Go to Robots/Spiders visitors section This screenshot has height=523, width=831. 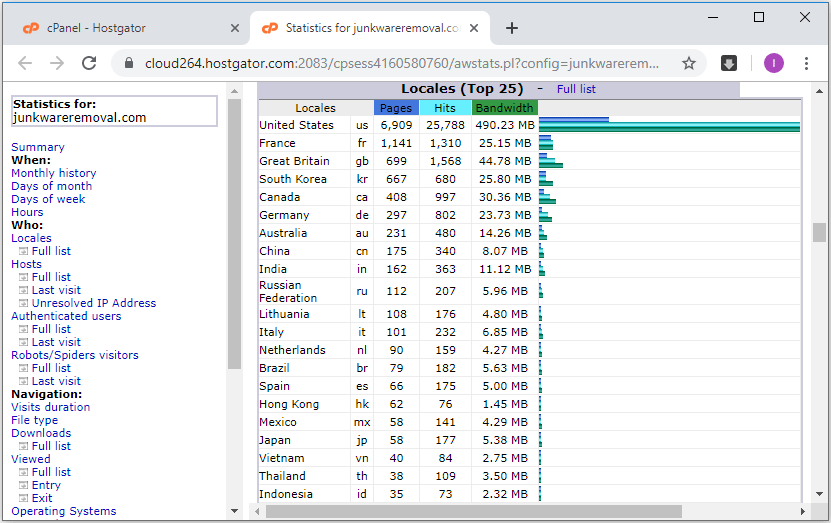75,355
